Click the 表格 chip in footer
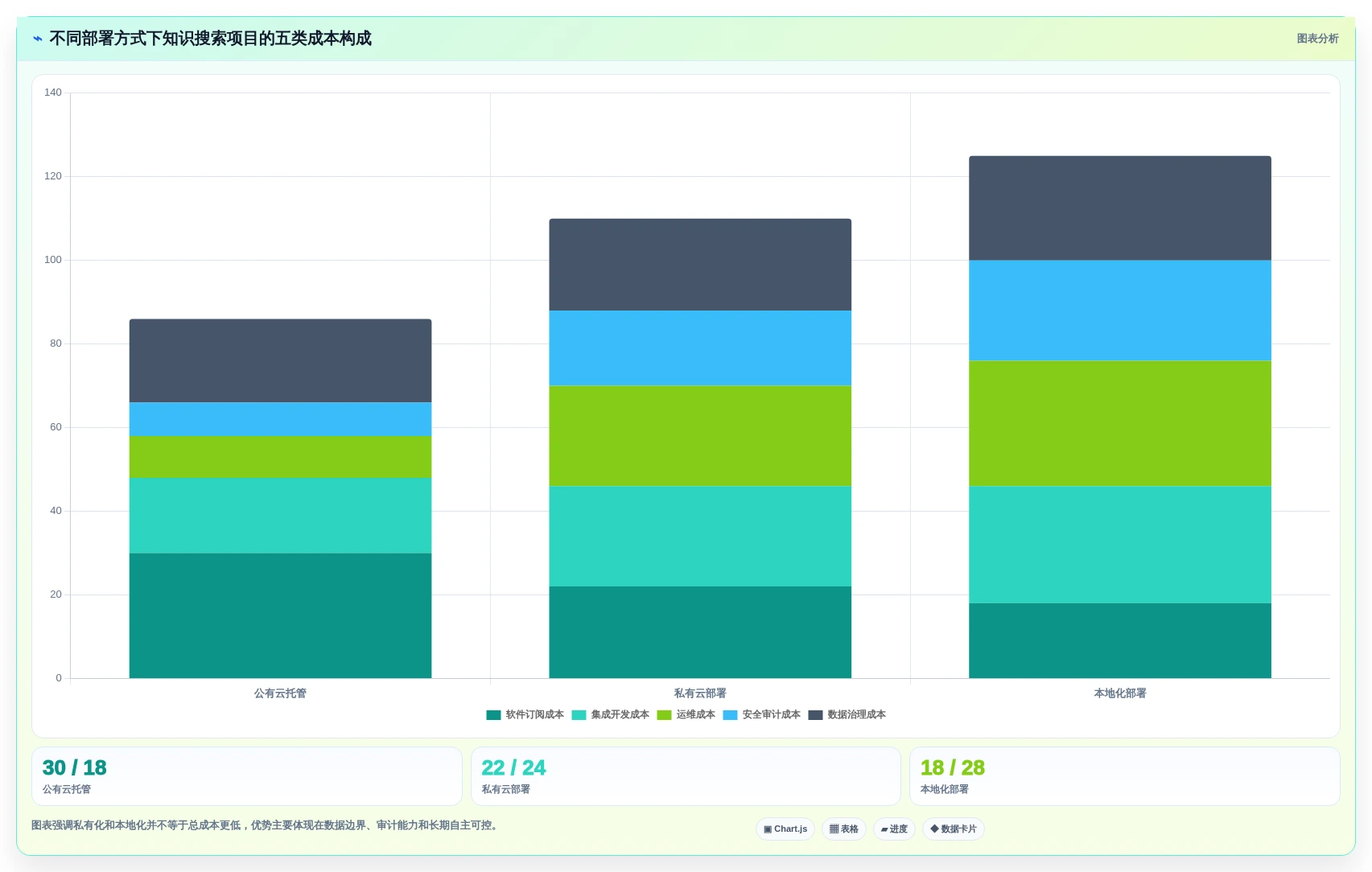Viewport: 1372px width, 872px height. [844, 829]
